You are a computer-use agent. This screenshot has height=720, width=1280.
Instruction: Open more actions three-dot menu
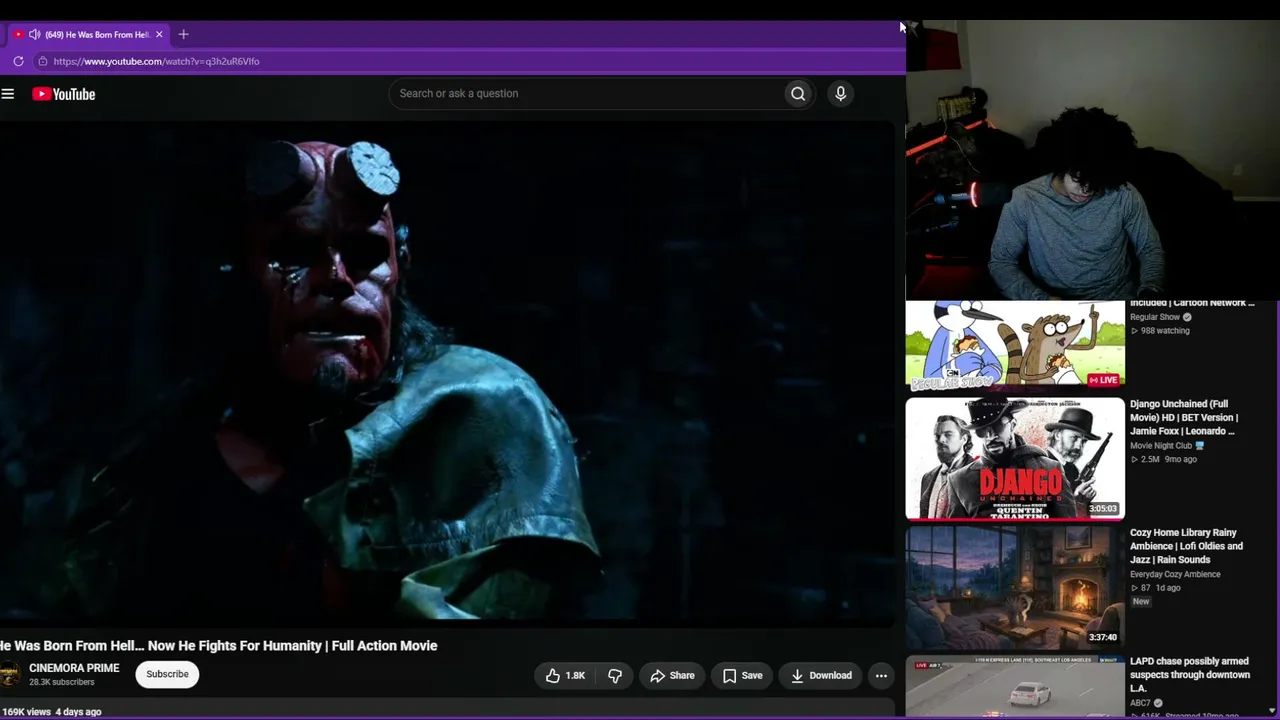click(881, 676)
